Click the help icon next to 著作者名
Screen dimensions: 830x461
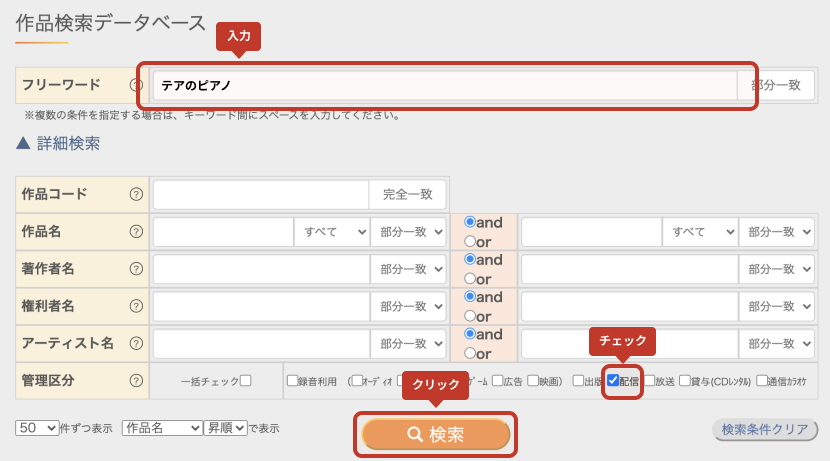tap(136, 268)
